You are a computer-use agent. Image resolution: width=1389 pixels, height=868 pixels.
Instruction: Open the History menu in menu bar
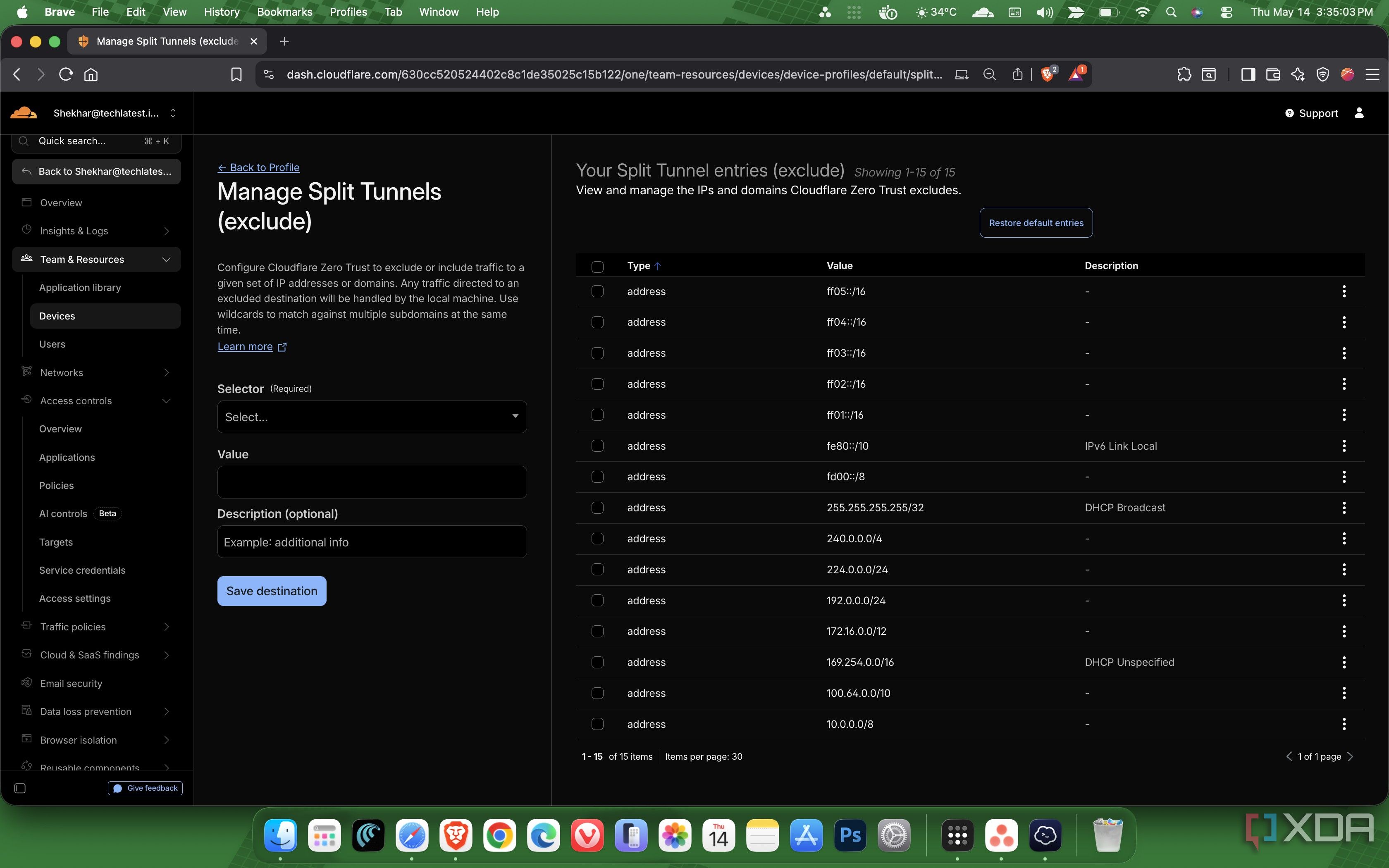pos(222,12)
